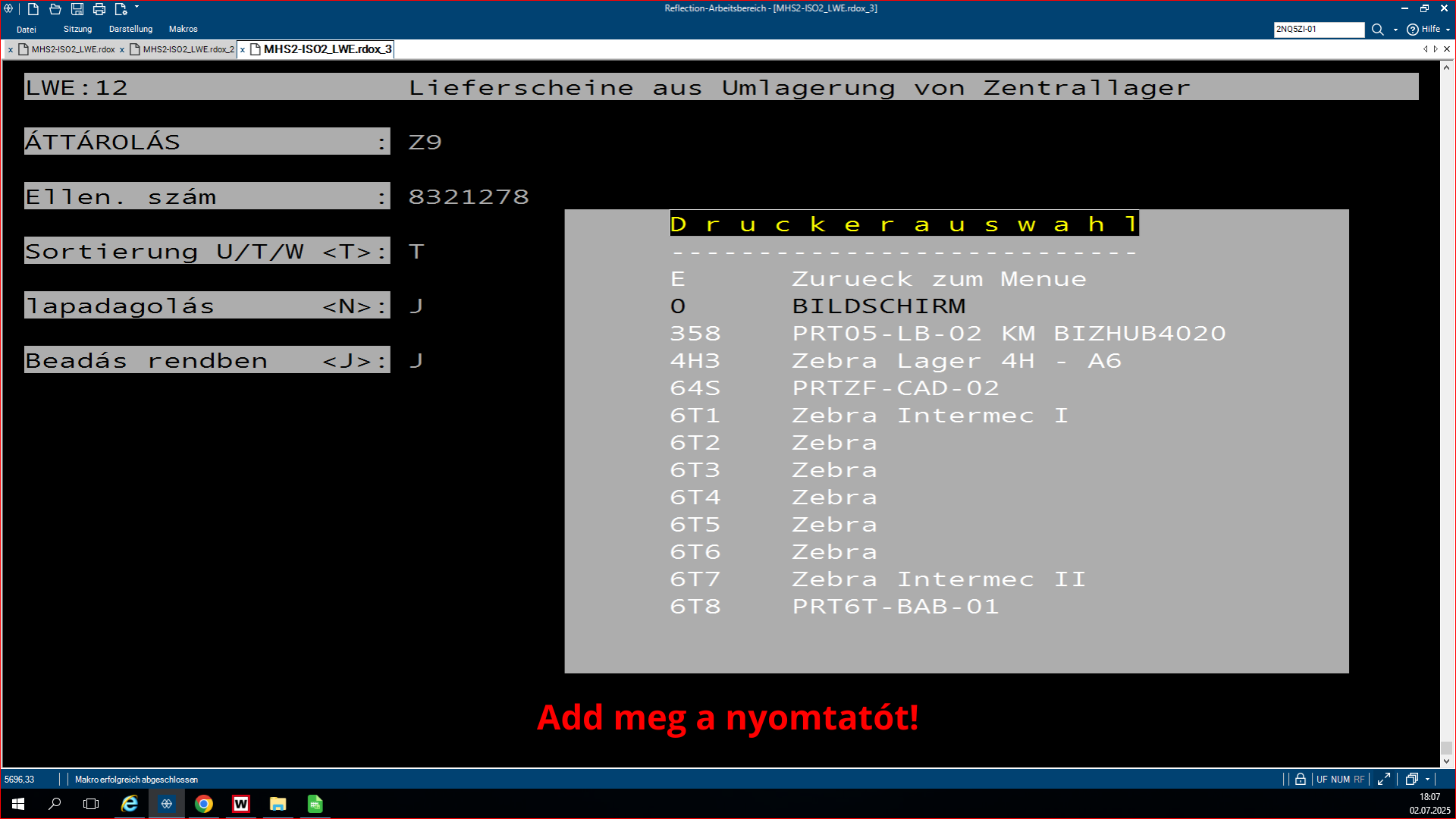This screenshot has width=1456, height=819.
Task: Click the Hilfe help button
Action: point(1423,30)
